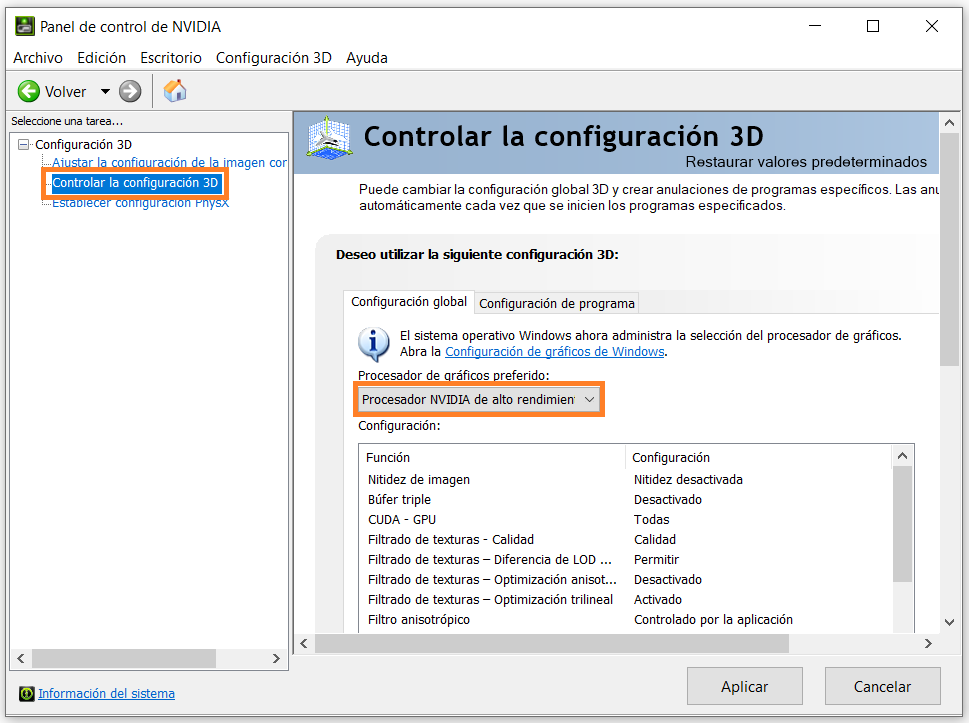Click the Aplicar button
Viewport: 969px width, 723px height.
pyautogui.click(x=745, y=686)
